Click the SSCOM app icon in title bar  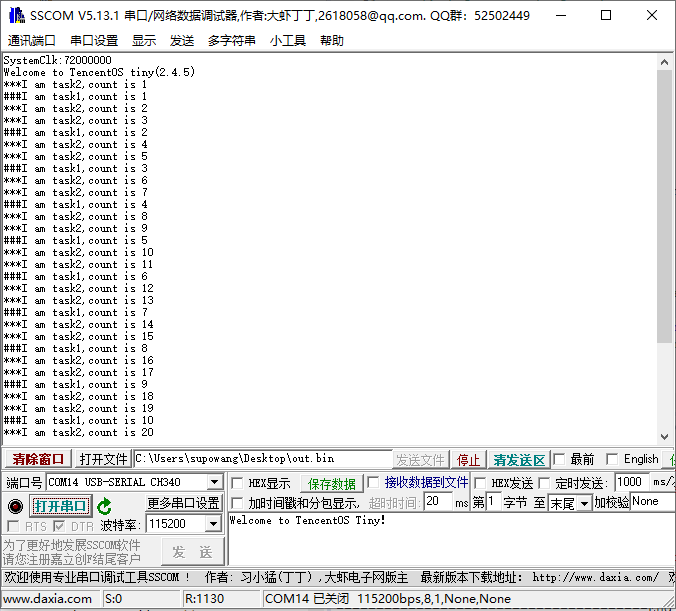pyautogui.click(x=17, y=15)
